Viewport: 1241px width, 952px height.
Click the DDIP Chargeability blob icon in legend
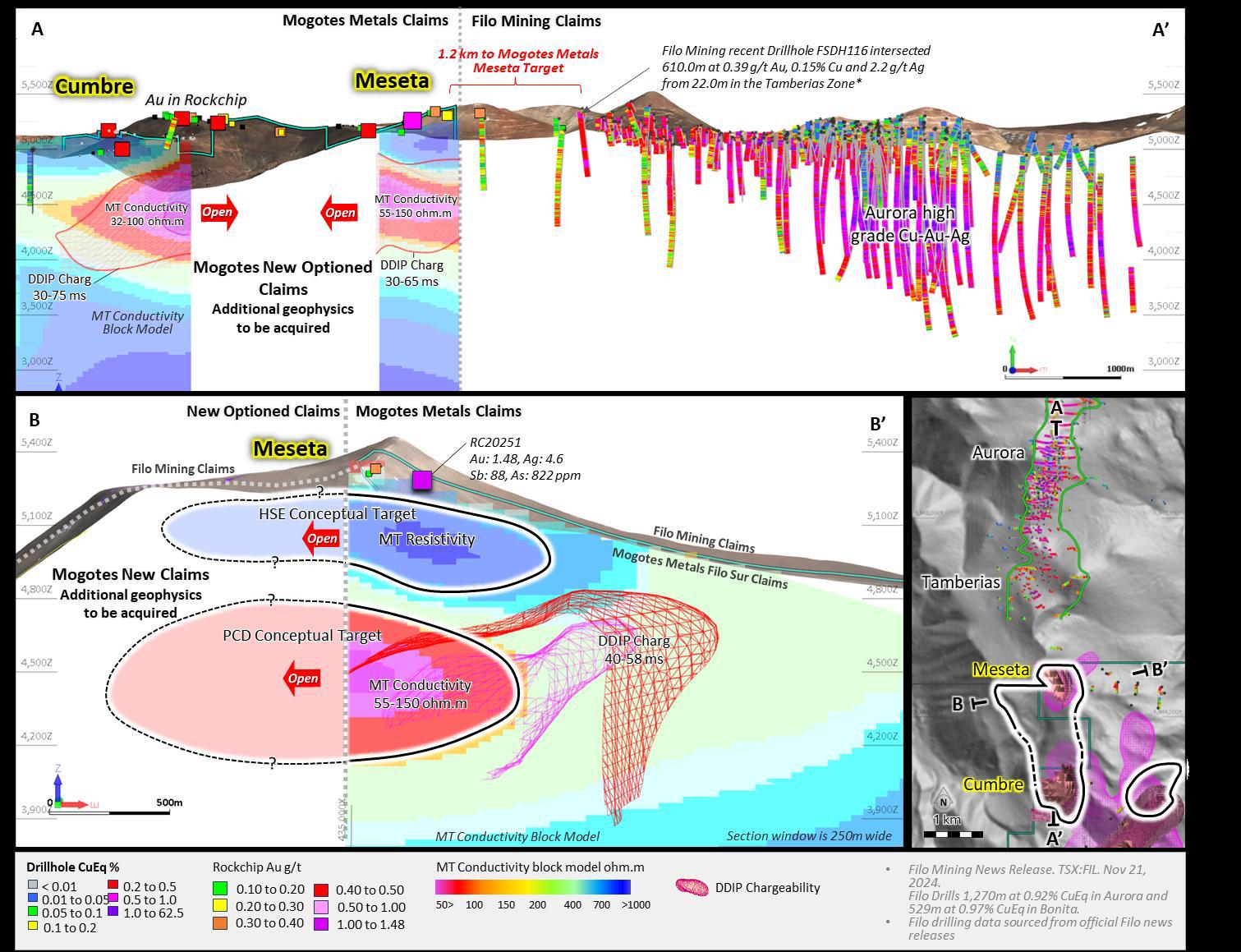point(692,889)
